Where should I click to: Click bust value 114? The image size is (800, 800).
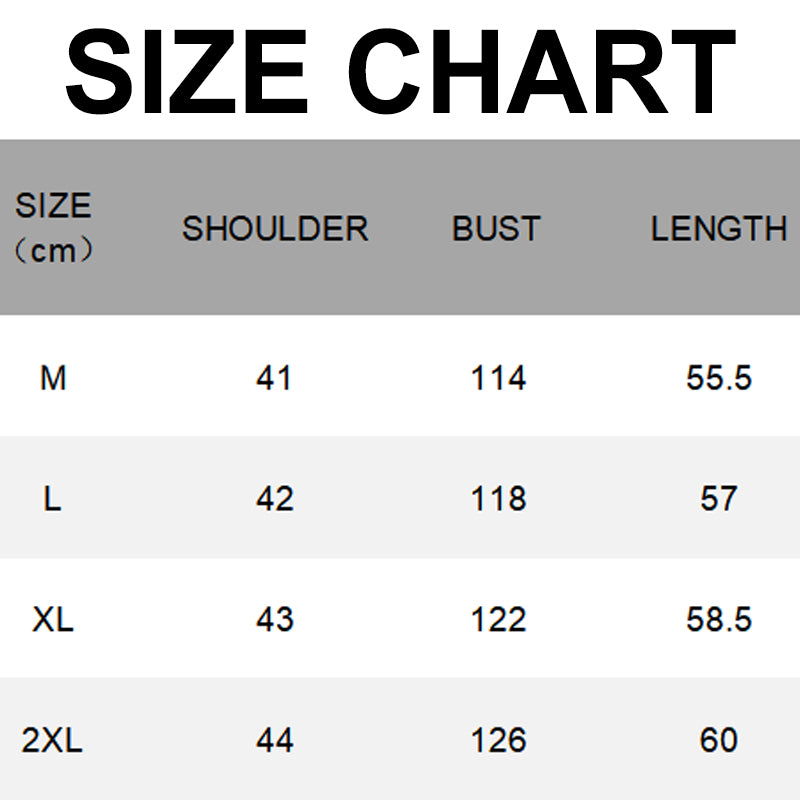(x=498, y=379)
